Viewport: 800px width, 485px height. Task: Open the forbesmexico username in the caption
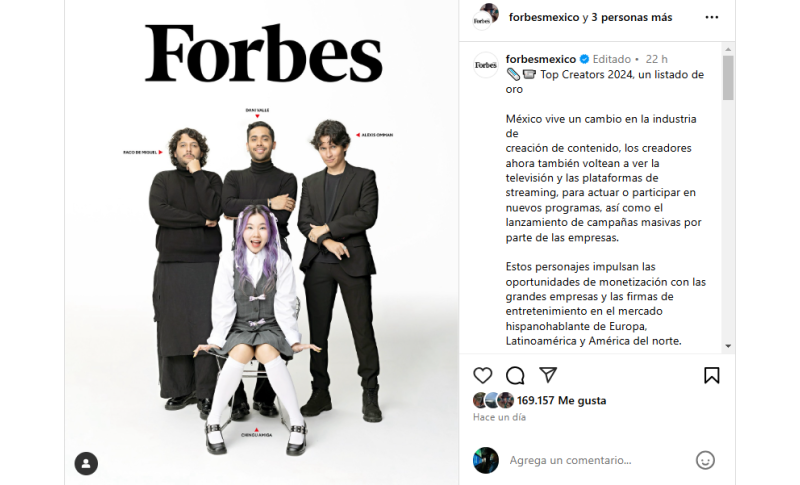pos(541,59)
